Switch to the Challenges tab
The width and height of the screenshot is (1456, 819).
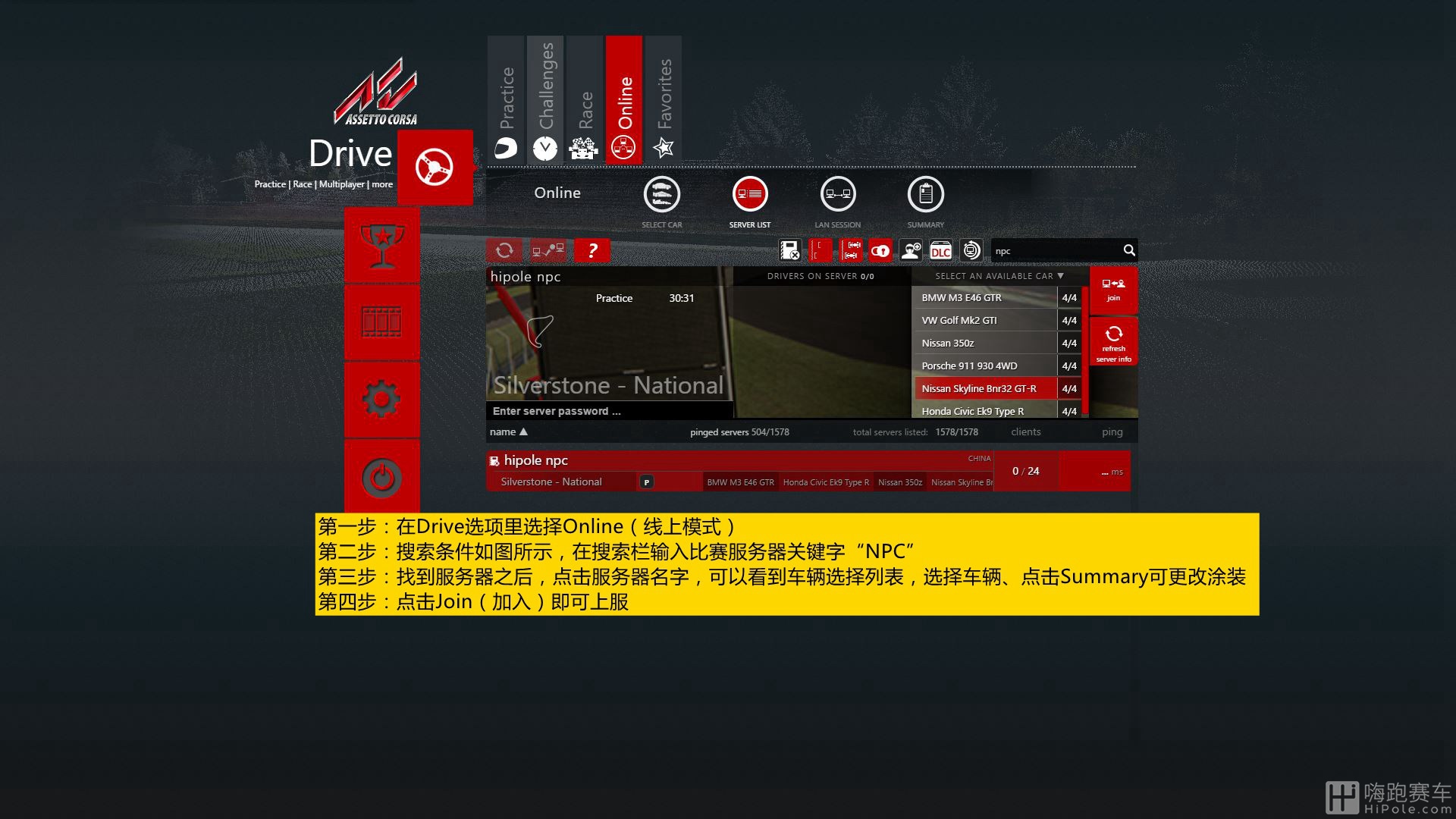click(545, 99)
